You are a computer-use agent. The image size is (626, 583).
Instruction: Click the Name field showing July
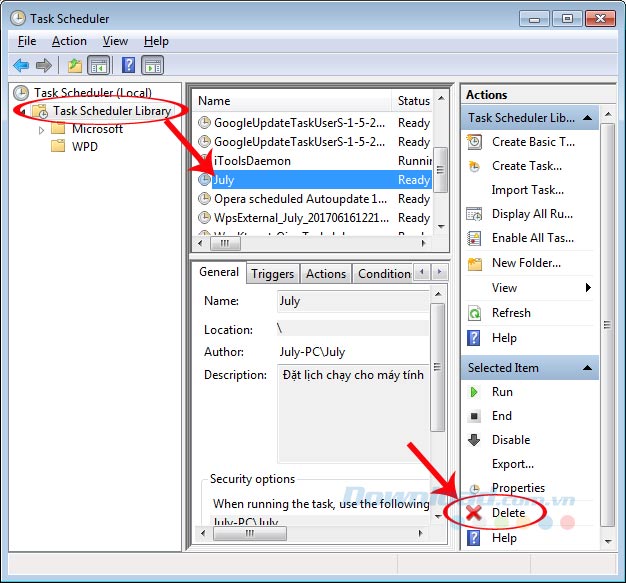point(353,301)
